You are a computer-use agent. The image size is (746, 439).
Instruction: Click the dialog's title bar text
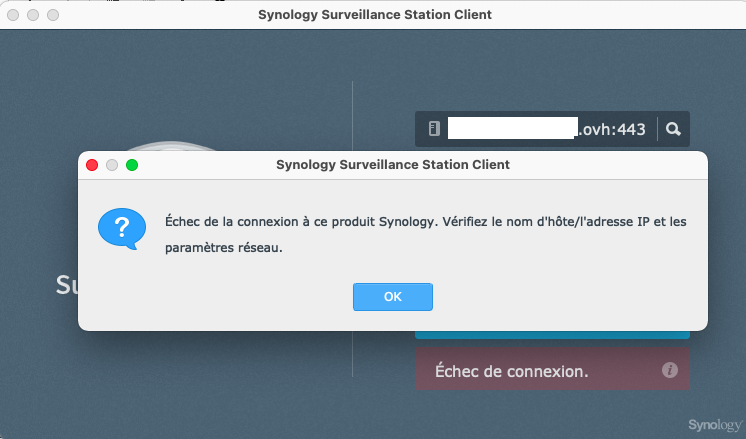coord(392,165)
